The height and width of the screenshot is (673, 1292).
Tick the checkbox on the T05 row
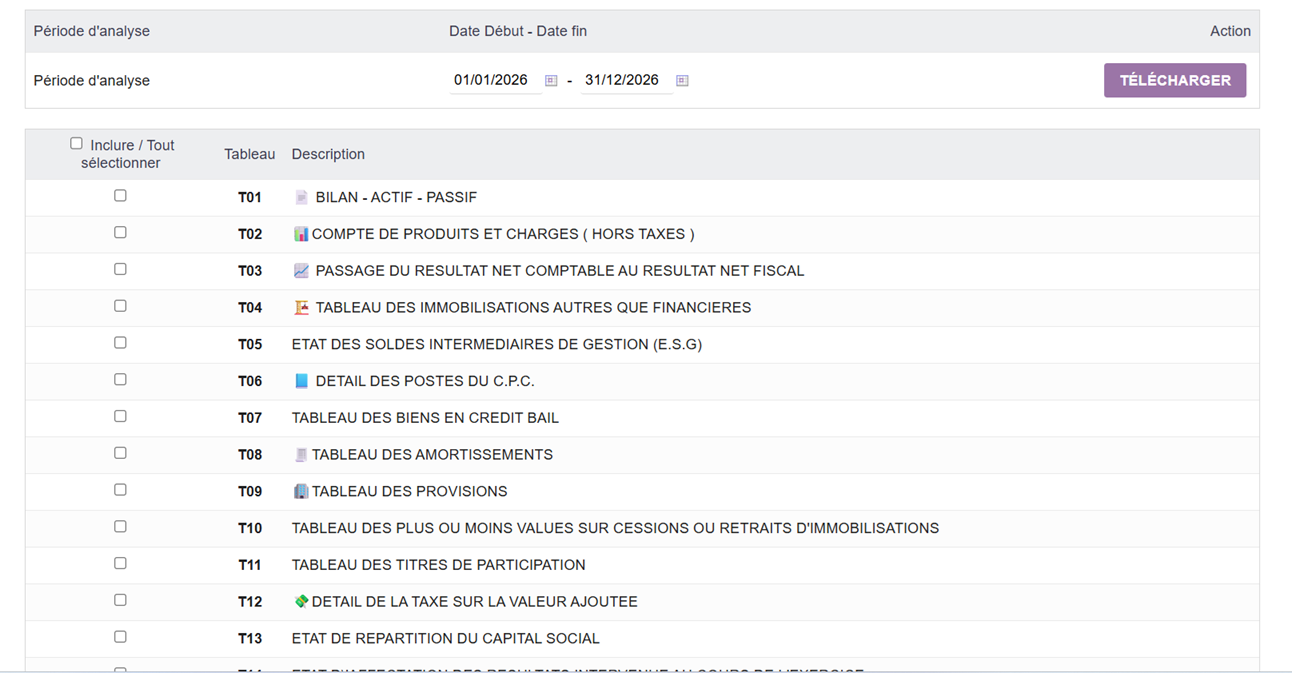click(120, 342)
